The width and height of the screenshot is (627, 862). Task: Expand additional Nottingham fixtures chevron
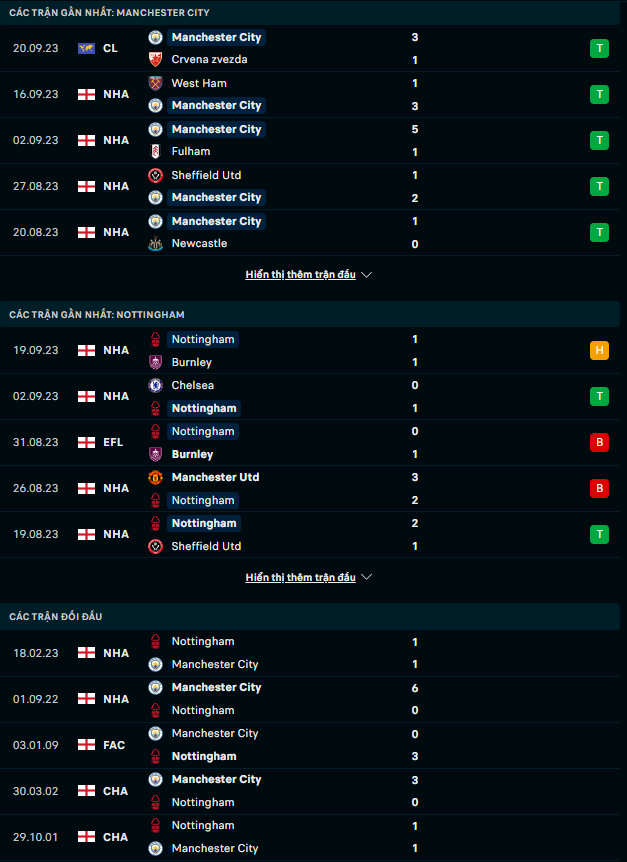(x=367, y=577)
